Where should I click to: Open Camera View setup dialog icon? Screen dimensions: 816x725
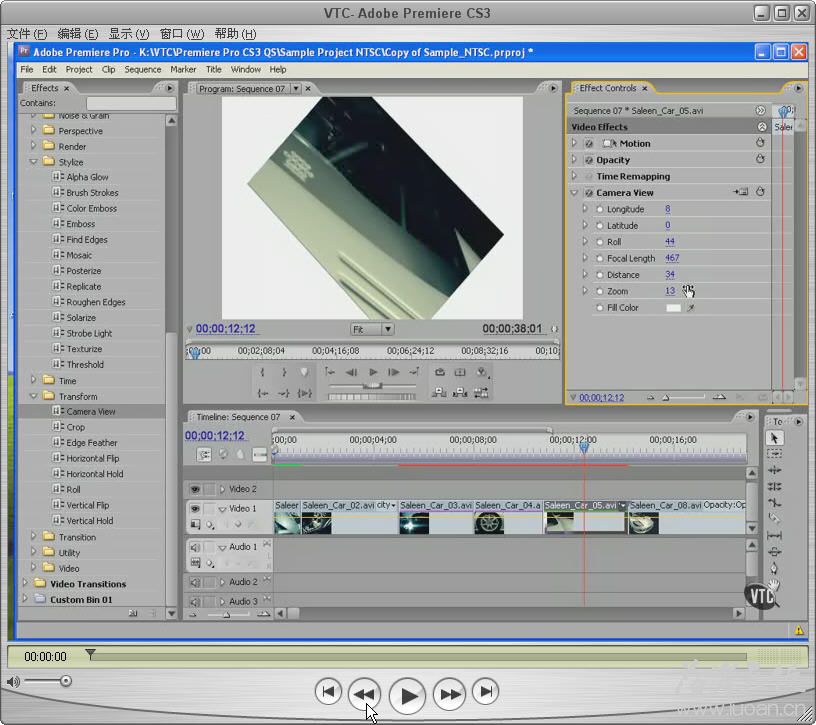(741, 192)
